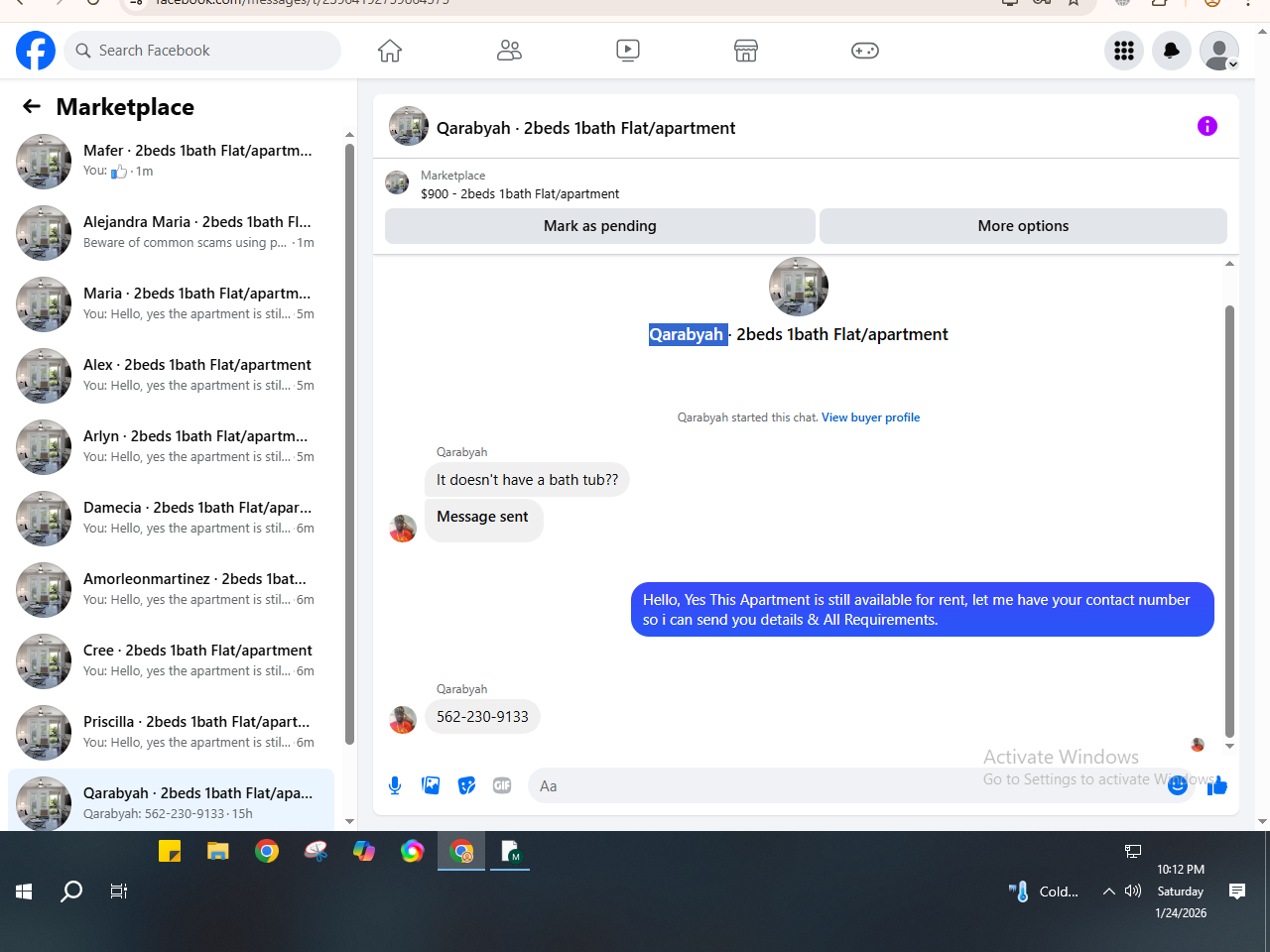Open the account profile avatar menu
Screen dimensions: 1270x952
point(1219,51)
